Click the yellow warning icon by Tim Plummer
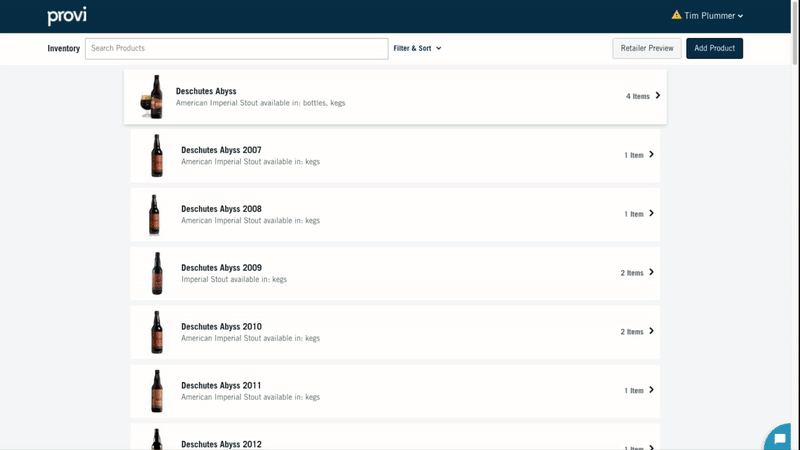800x450 pixels. coord(676,15)
